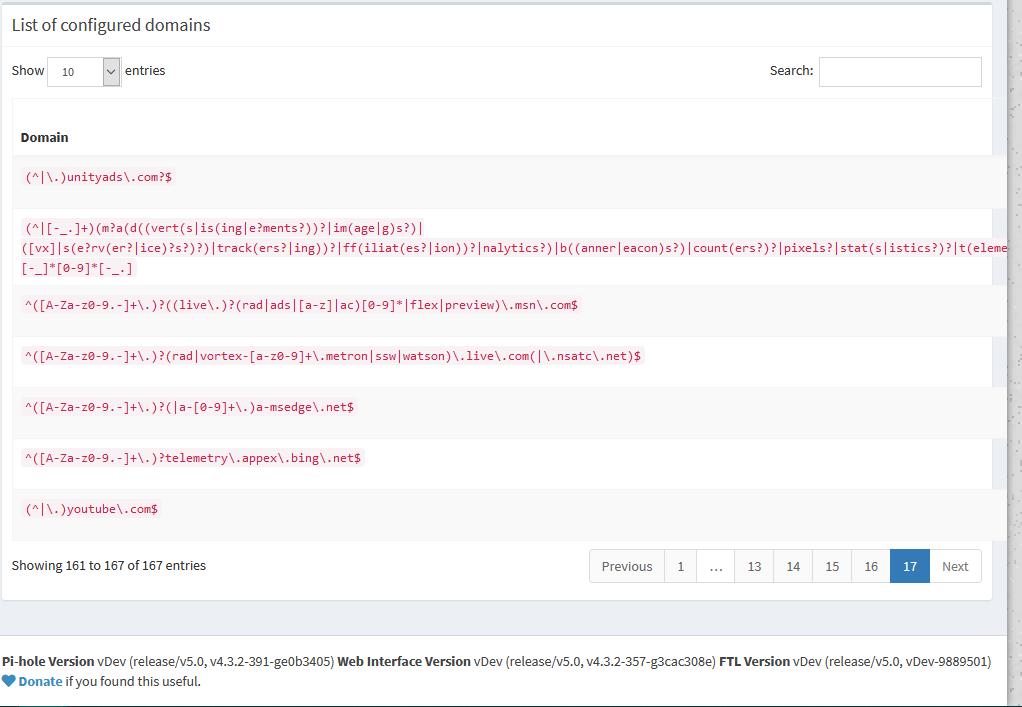This screenshot has height=707, width=1022.
Task: Open page 16 of the list
Action: [870, 566]
